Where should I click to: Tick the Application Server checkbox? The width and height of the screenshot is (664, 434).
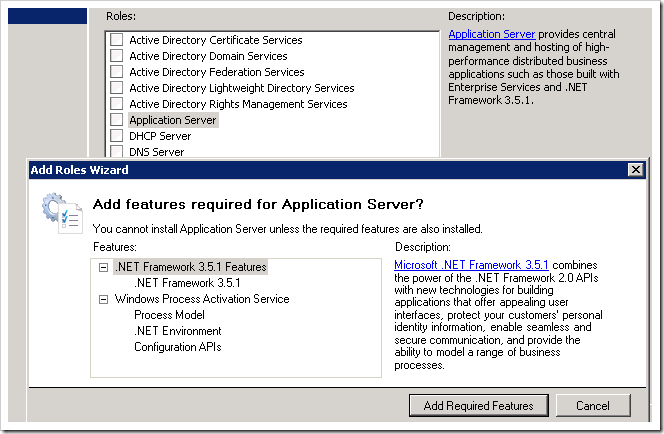coord(116,120)
